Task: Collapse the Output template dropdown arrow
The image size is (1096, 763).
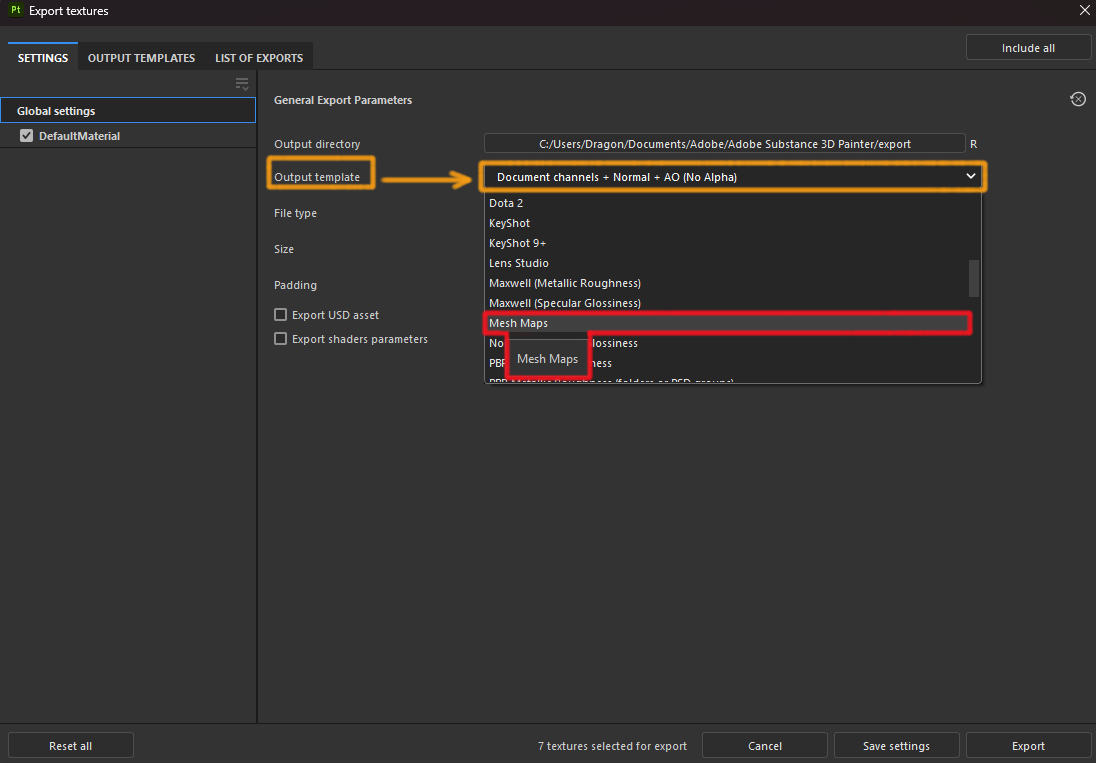Action: (970, 177)
